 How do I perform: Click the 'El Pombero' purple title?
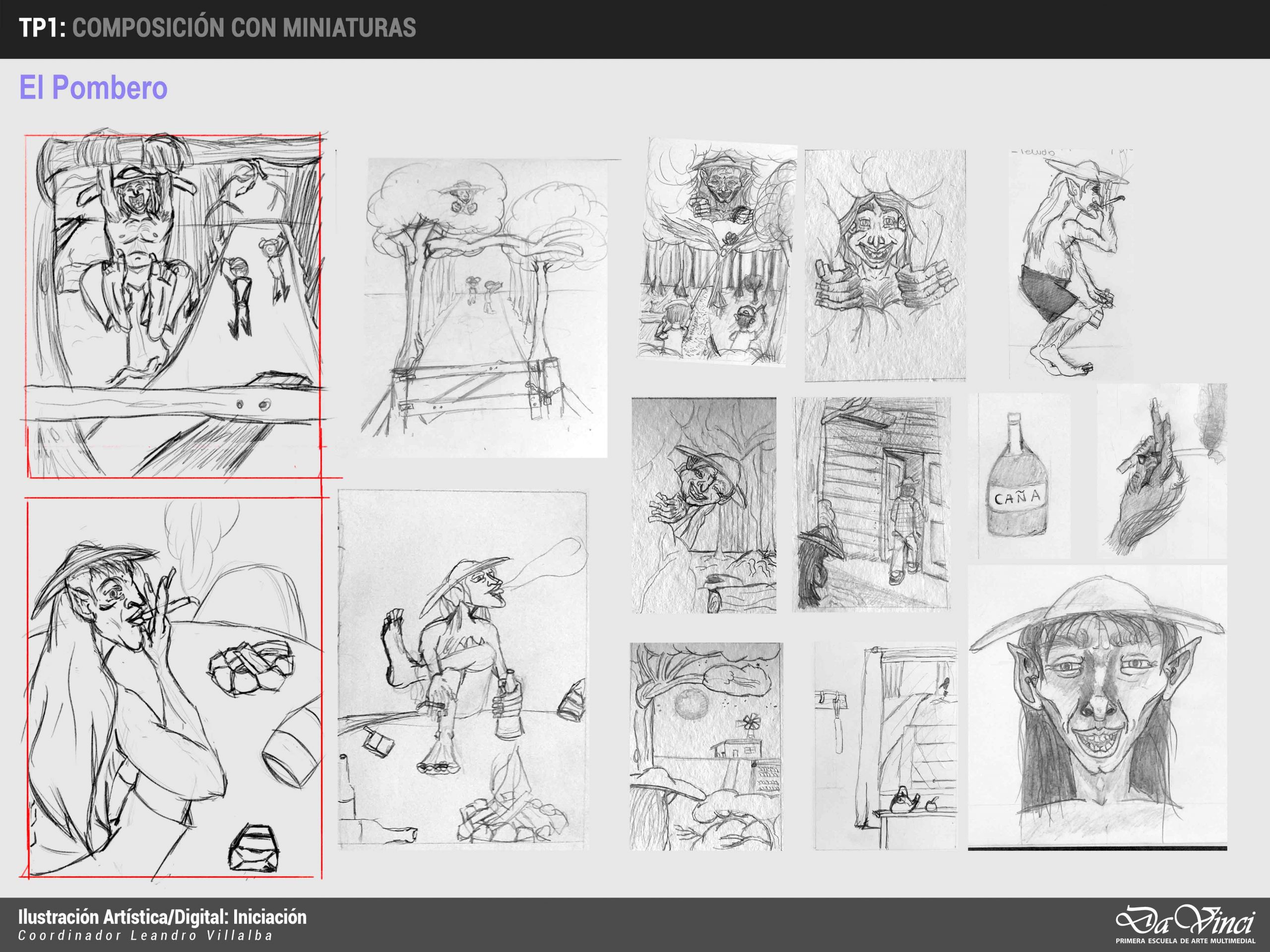pos(94,88)
